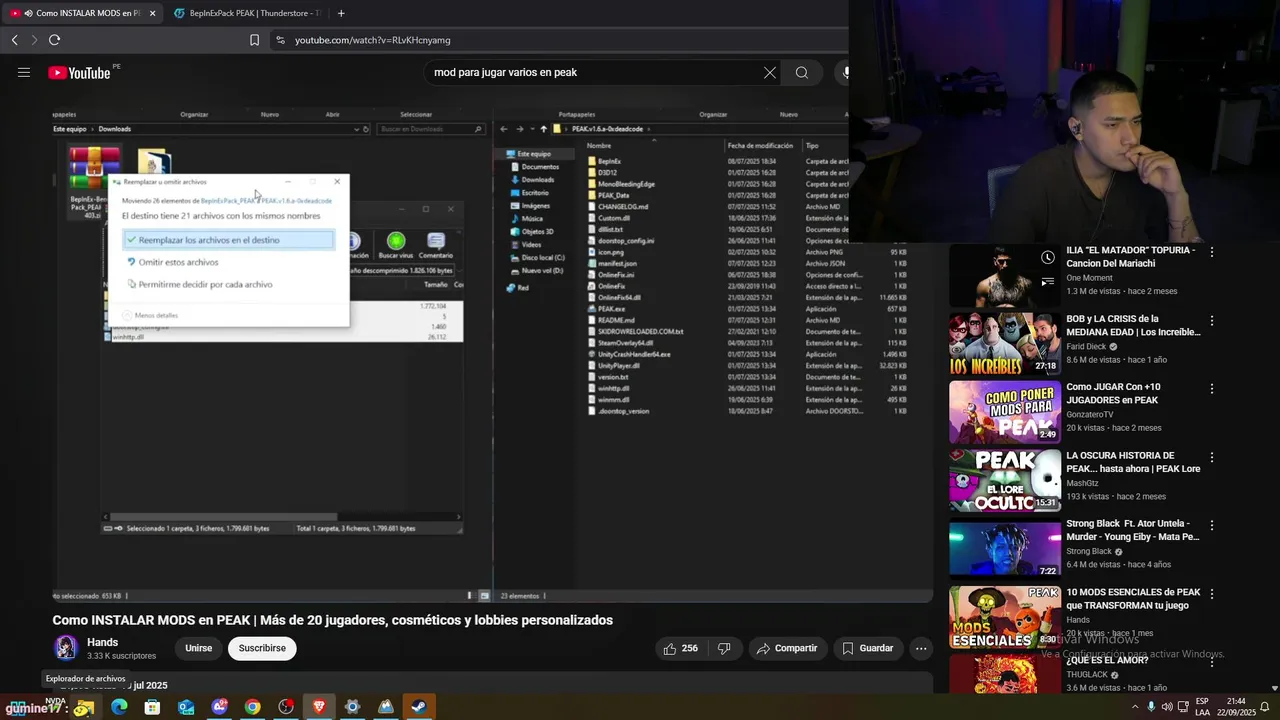The image size is (1280, 720).
Task: Open a new browser tab
Action: tap(341, 13)
